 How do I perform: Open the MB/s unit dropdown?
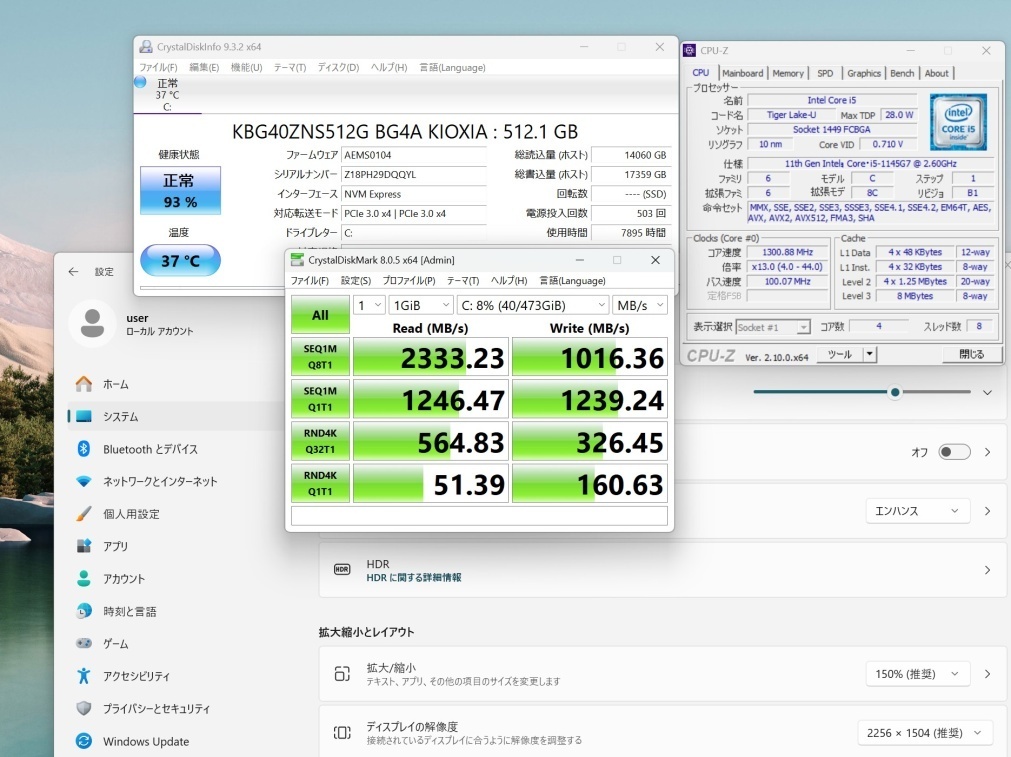(x=640, y=305)
